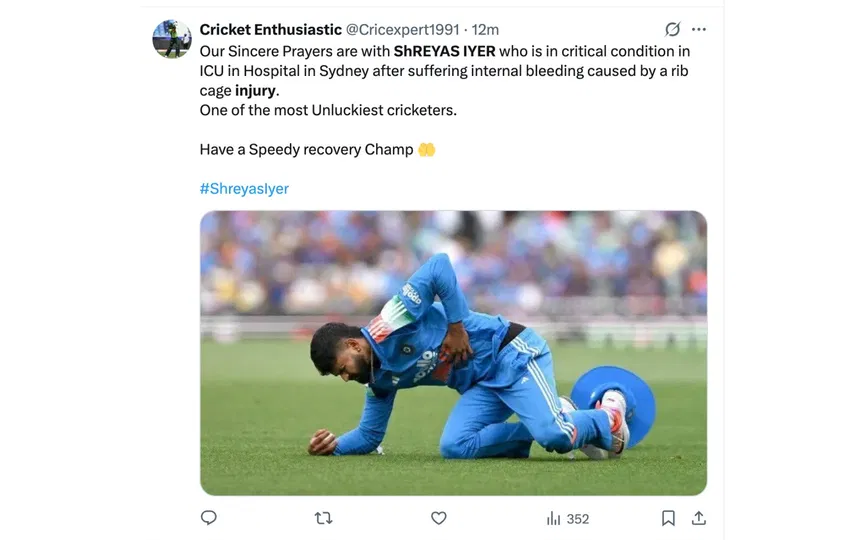Open the post via the 12m timestamp
The height and width of the screenshot is (540, 864).
click(x=485, y=30)
